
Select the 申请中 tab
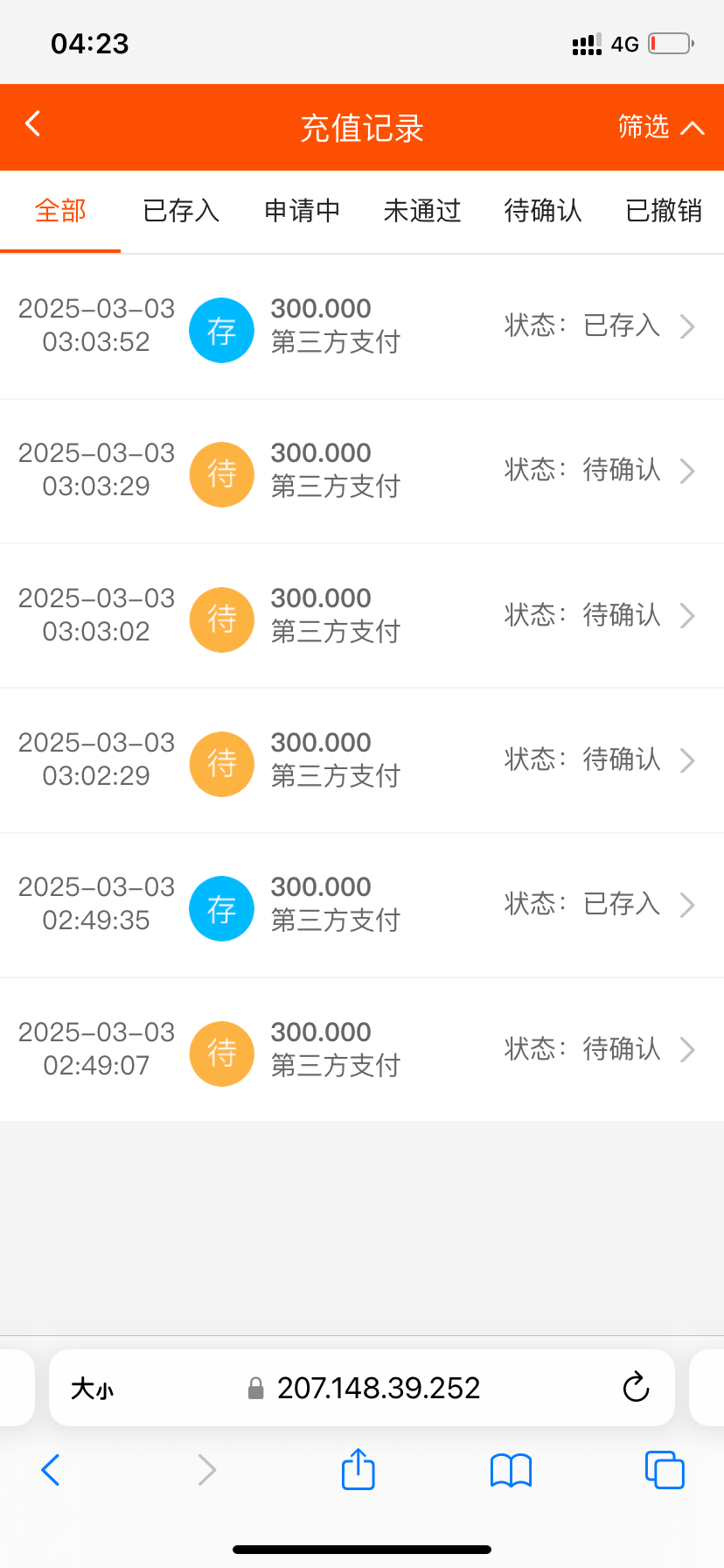click(302, 211)
